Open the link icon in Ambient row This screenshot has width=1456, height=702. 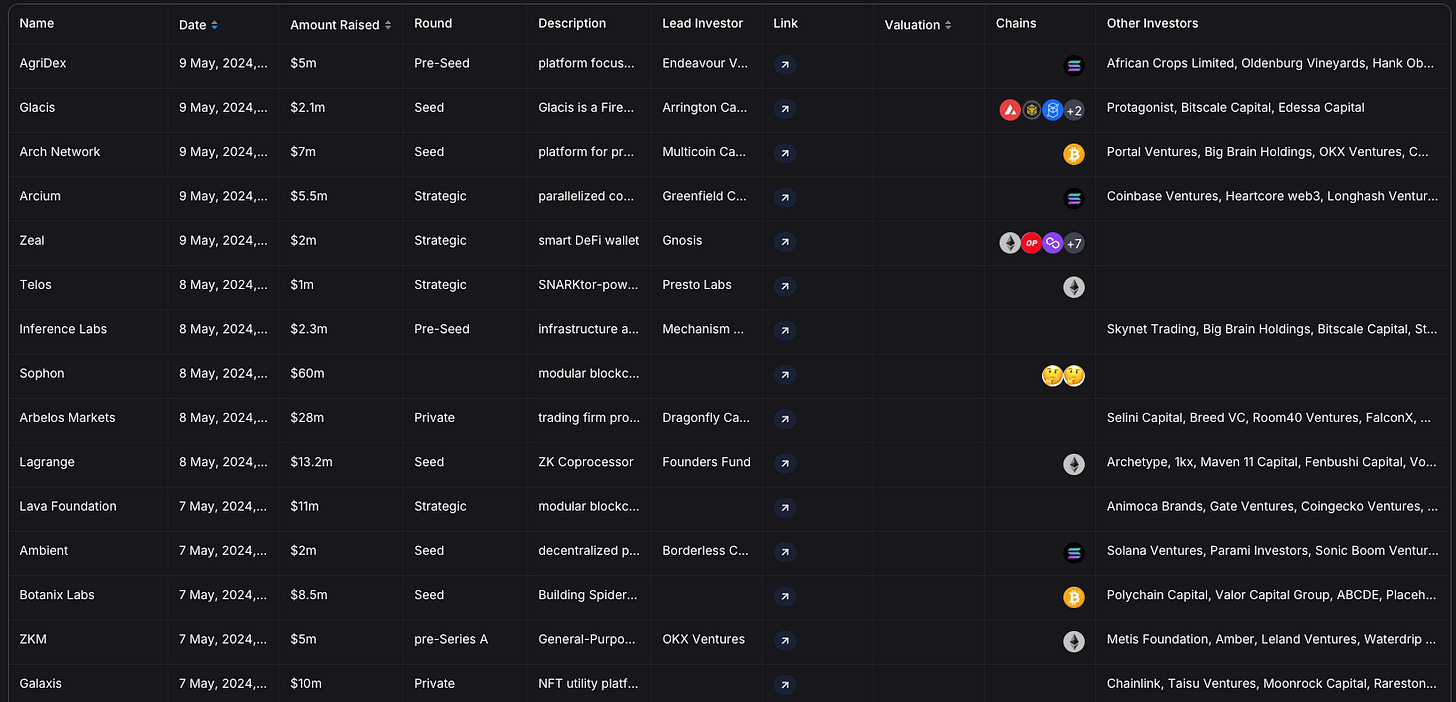coord(786,552)
